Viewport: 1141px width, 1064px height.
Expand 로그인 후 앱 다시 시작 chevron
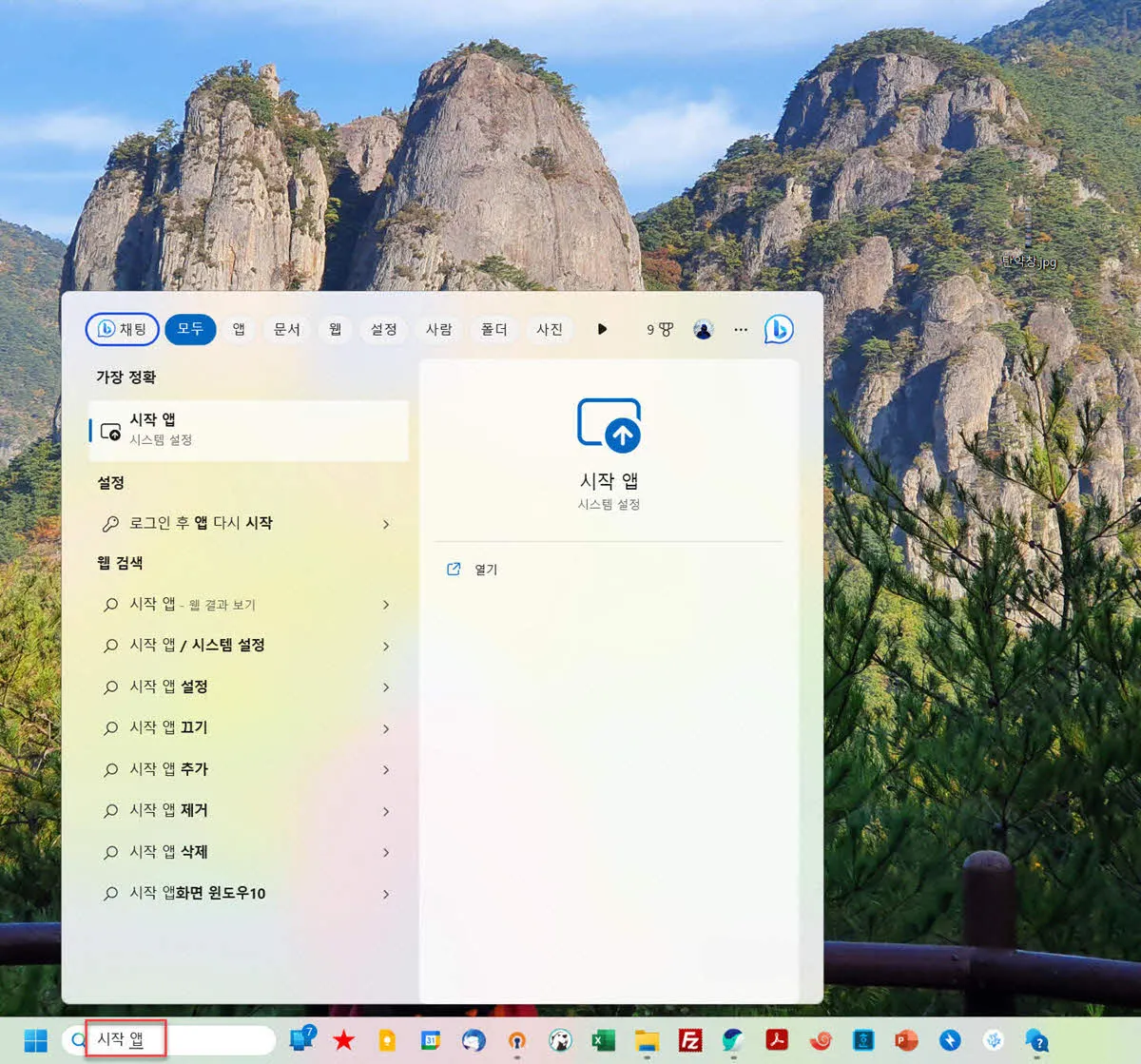pos(386,524)
